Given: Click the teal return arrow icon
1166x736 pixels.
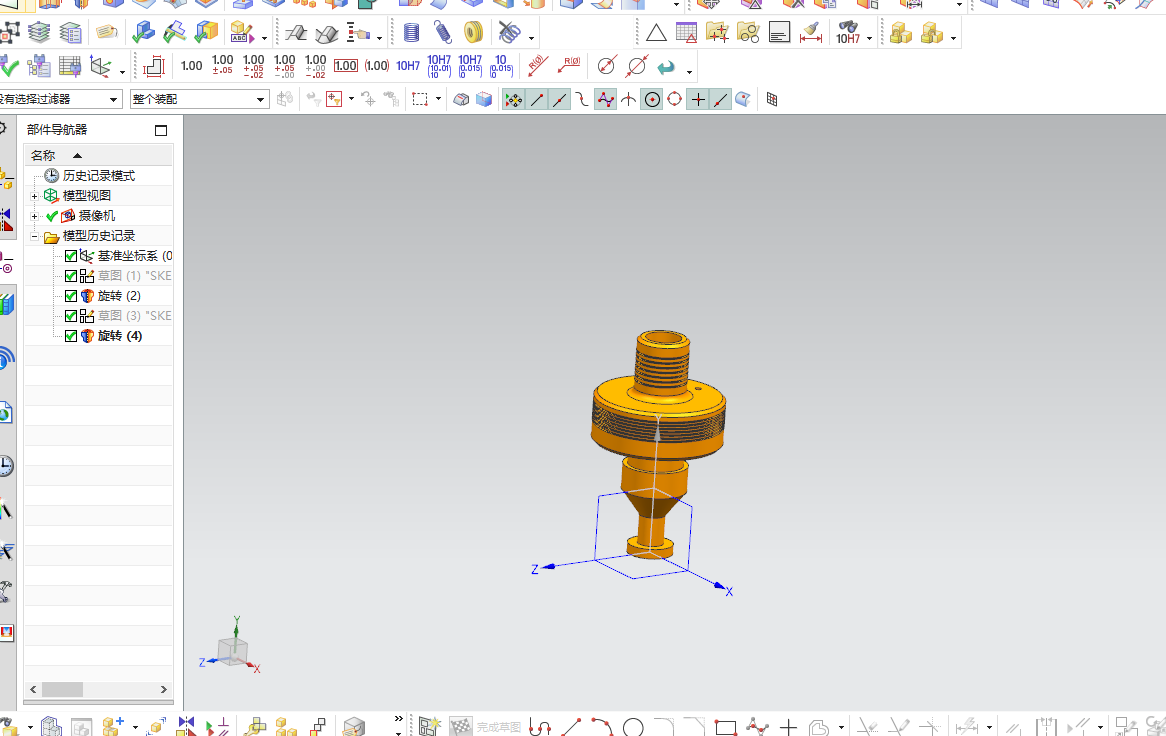Looking at the screenshot, I should click(x=666, y=67).
